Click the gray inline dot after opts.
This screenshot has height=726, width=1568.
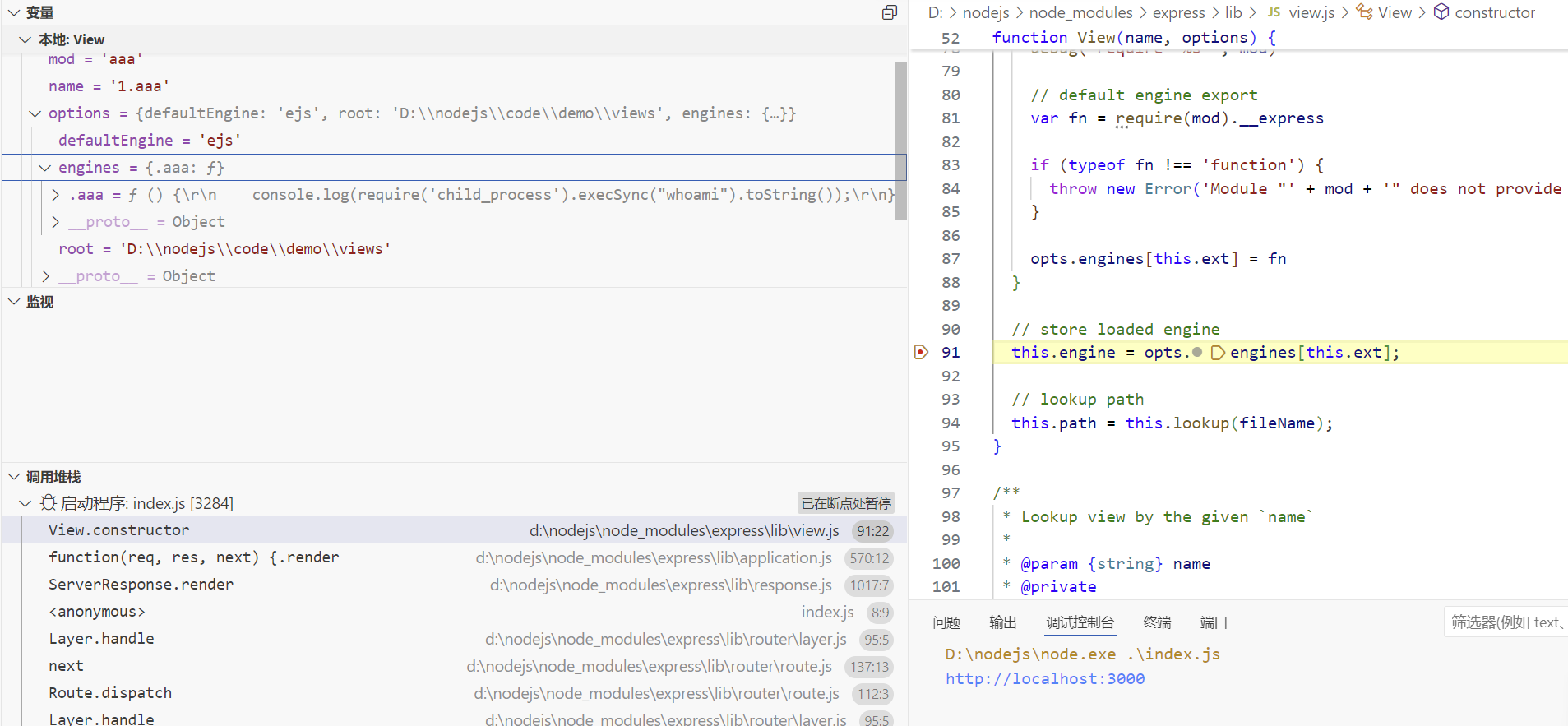pyautogui.click(x=1197, y=353)
